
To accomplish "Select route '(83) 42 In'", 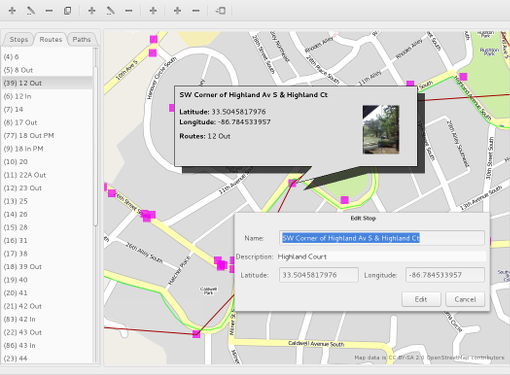I will pyautogui.click(x=47, y=319).
